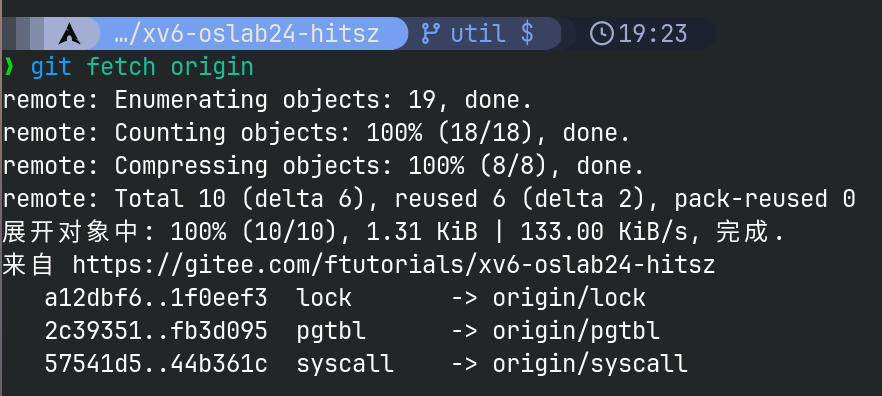Click the word fetch in the command
Viewport: 882px width, 396px height.
(x=121, y=67)
